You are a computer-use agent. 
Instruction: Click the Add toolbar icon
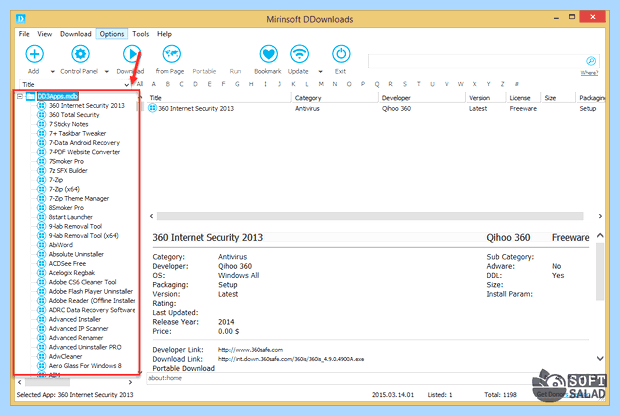(x=34, y=54)
